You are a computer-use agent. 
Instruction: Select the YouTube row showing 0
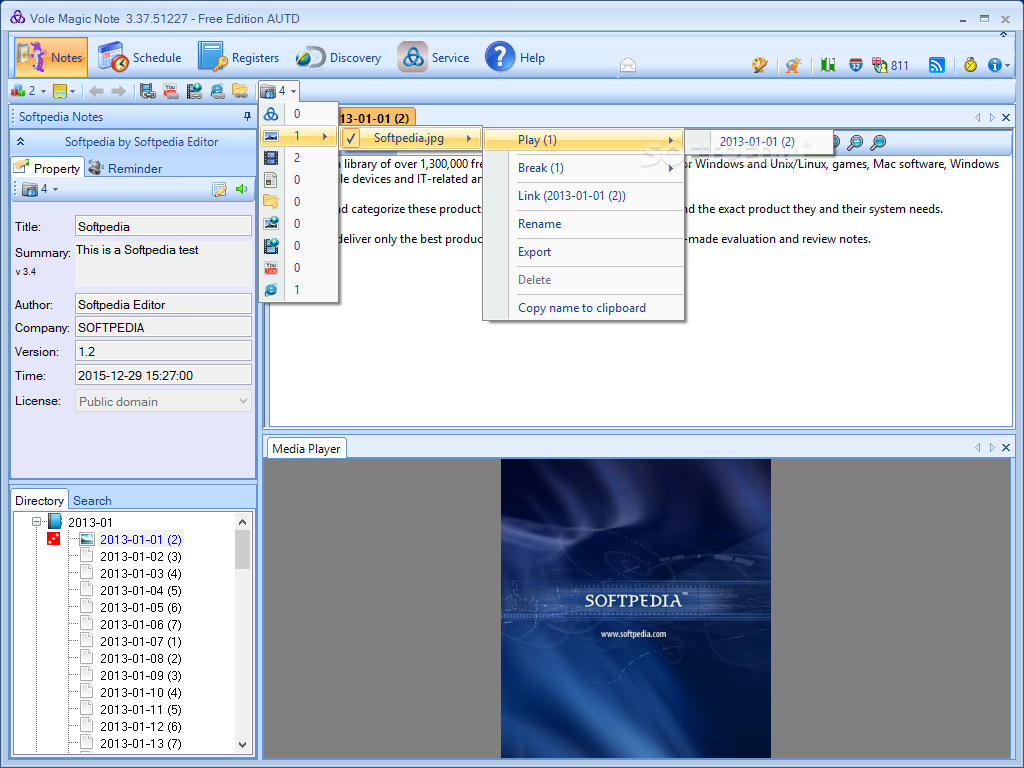click(x=298, y=268)
